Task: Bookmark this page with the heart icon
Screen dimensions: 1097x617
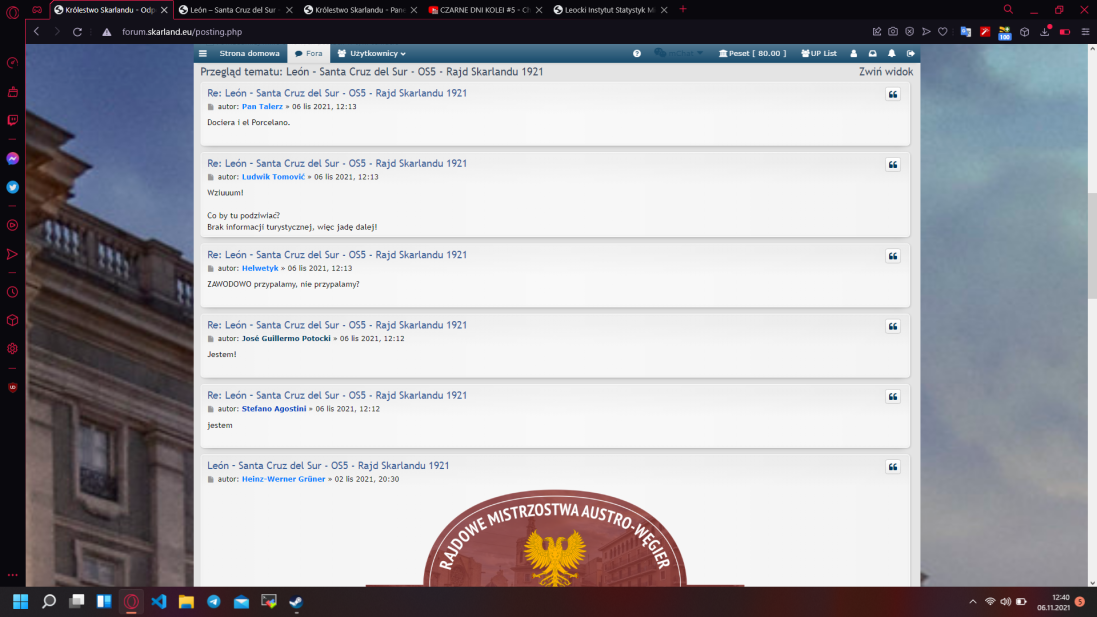Action: [943, 31]
